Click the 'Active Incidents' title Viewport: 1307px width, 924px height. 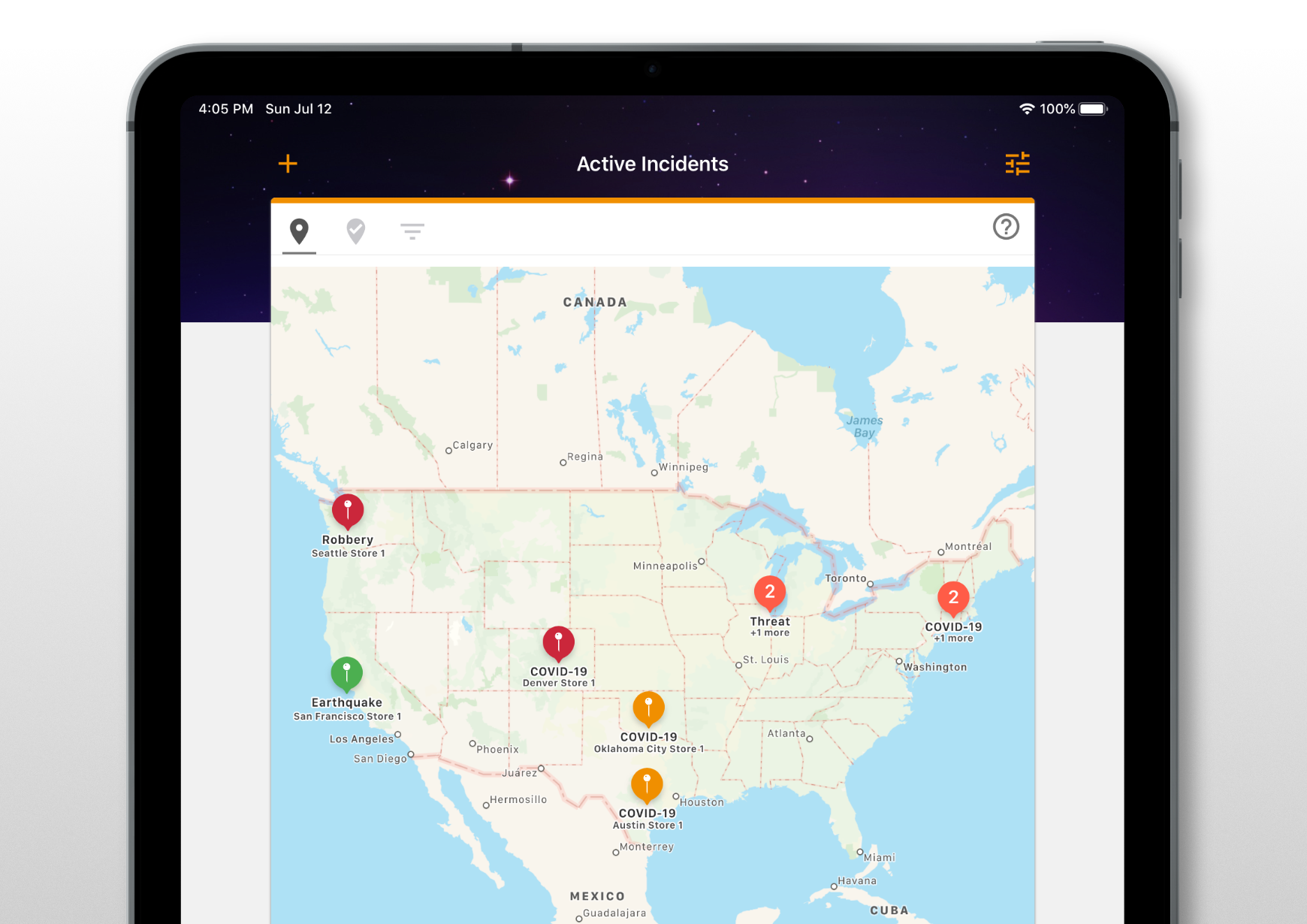point(652,164)
